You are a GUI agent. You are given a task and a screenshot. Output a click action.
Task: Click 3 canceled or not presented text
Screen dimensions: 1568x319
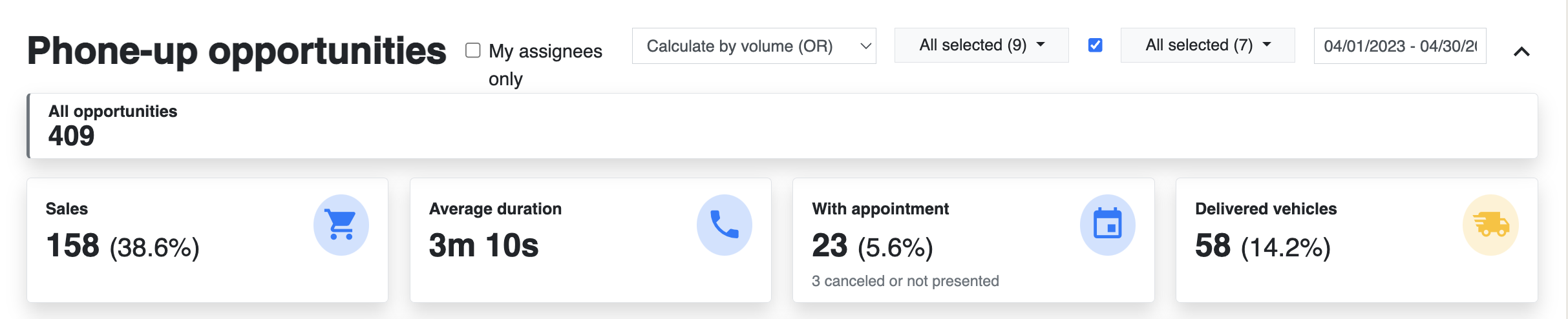(906, 281)
